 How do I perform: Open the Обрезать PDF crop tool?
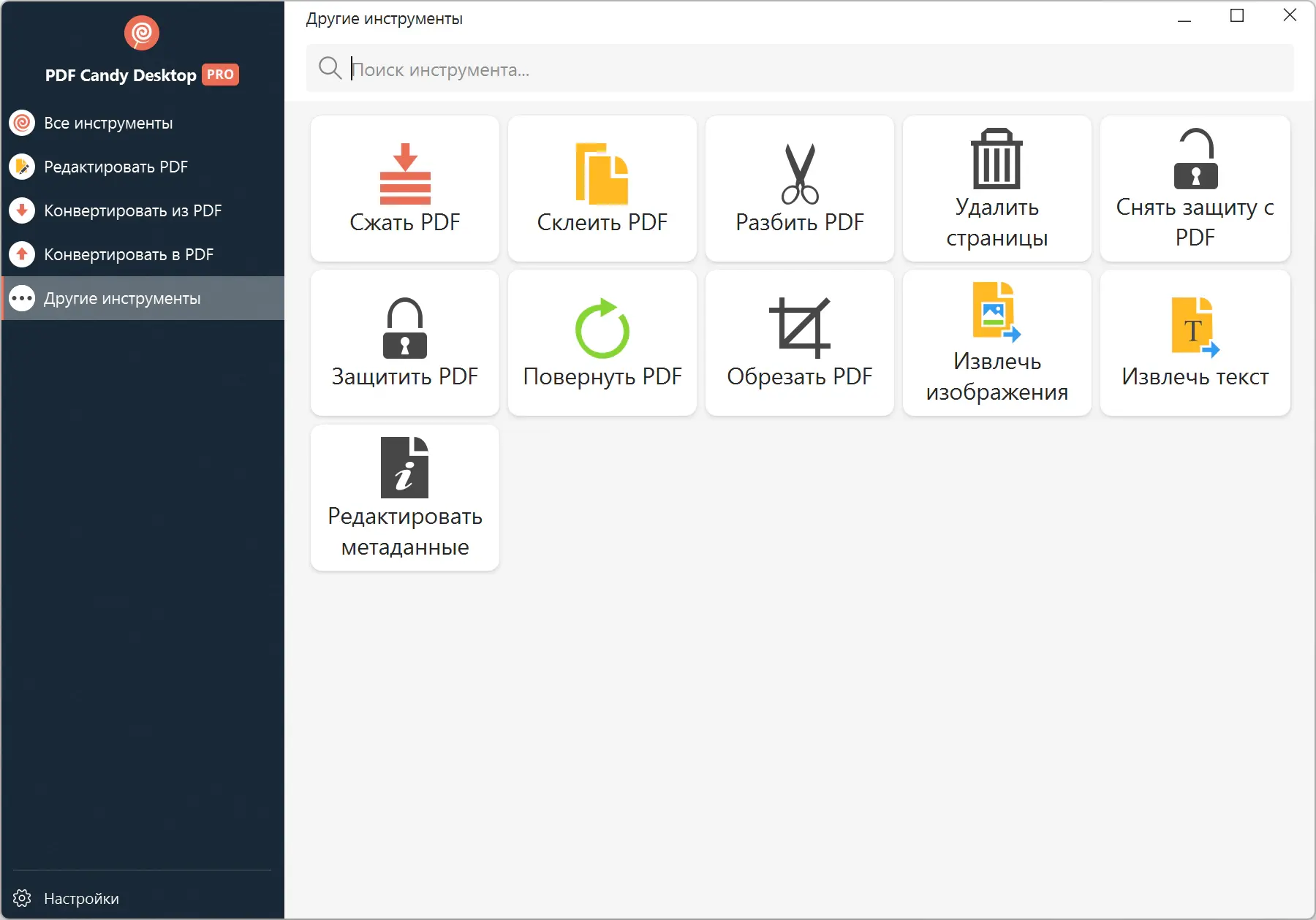[x=799, y=343]
